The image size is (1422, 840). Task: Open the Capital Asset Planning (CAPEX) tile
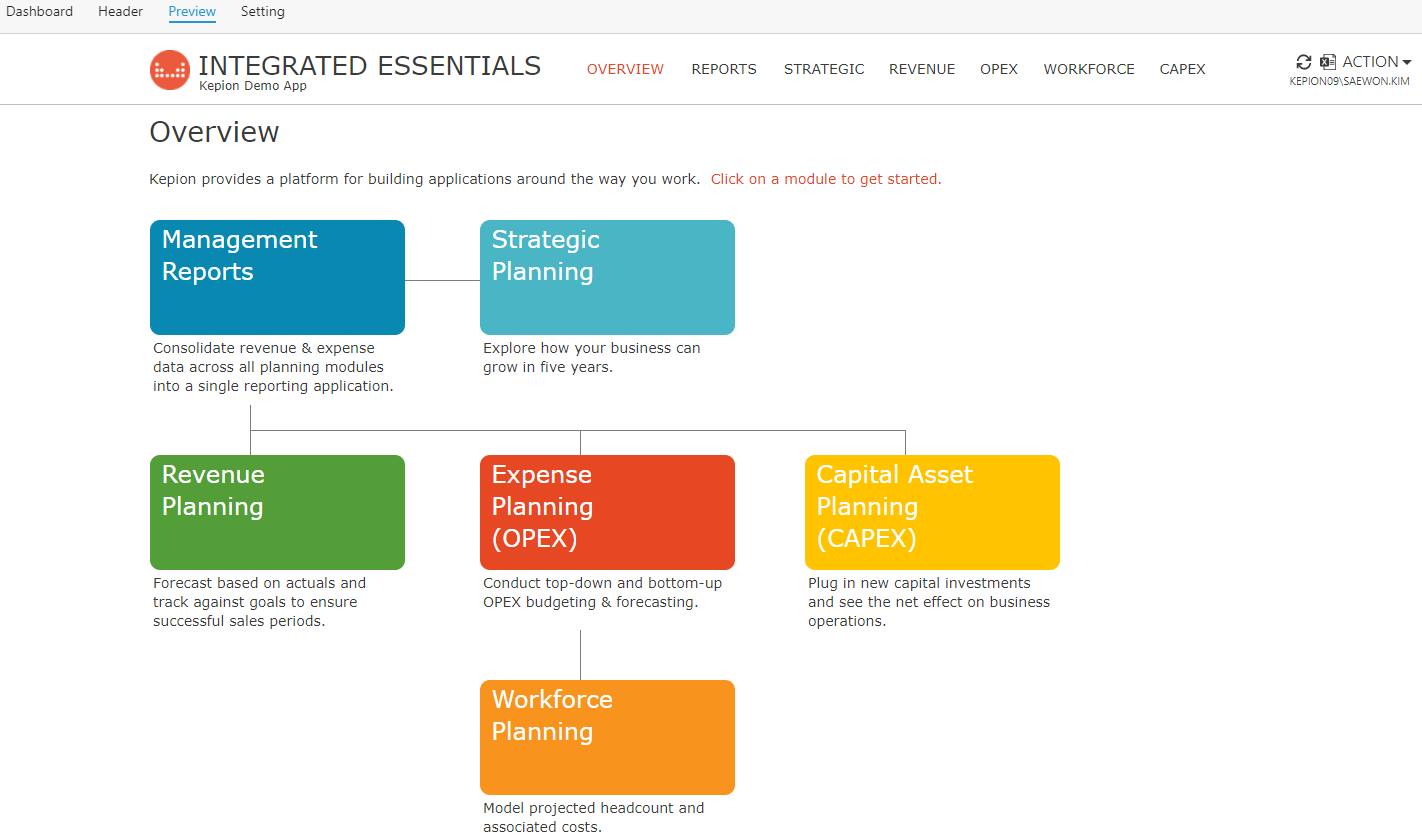coord(932,512)
